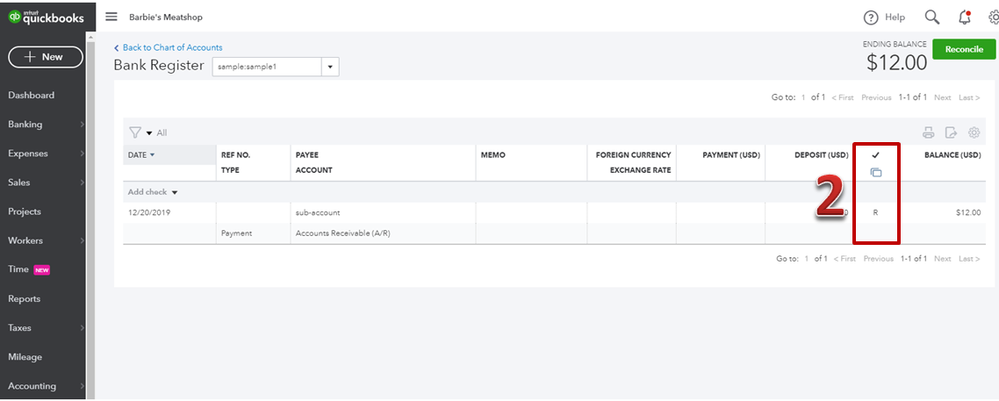Click the top pagination First link
Image resolution: width=999 pixels, height=401 pixels.
pos(843,98)
